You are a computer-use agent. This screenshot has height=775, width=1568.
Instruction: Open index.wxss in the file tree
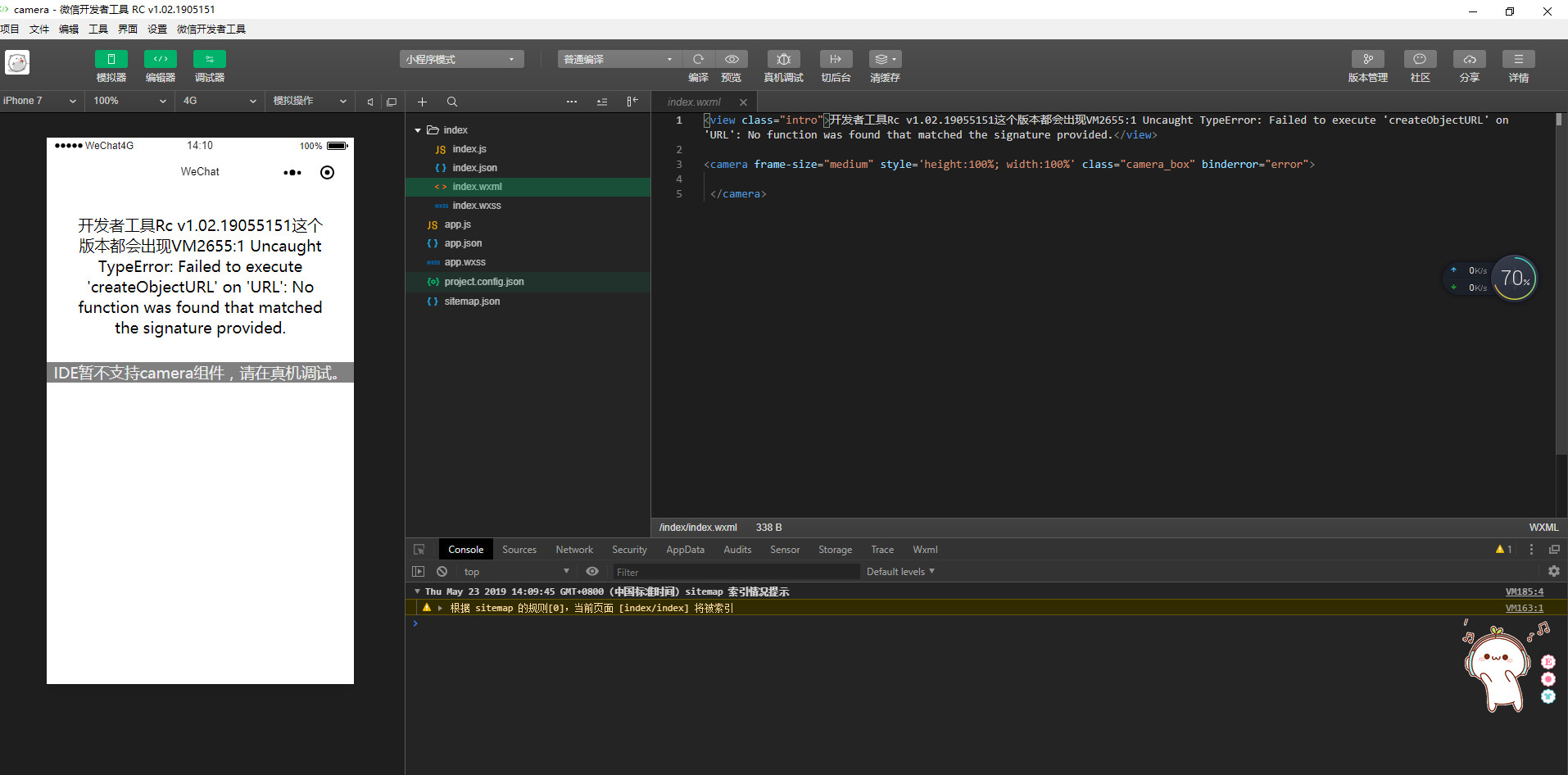[476, 206]
